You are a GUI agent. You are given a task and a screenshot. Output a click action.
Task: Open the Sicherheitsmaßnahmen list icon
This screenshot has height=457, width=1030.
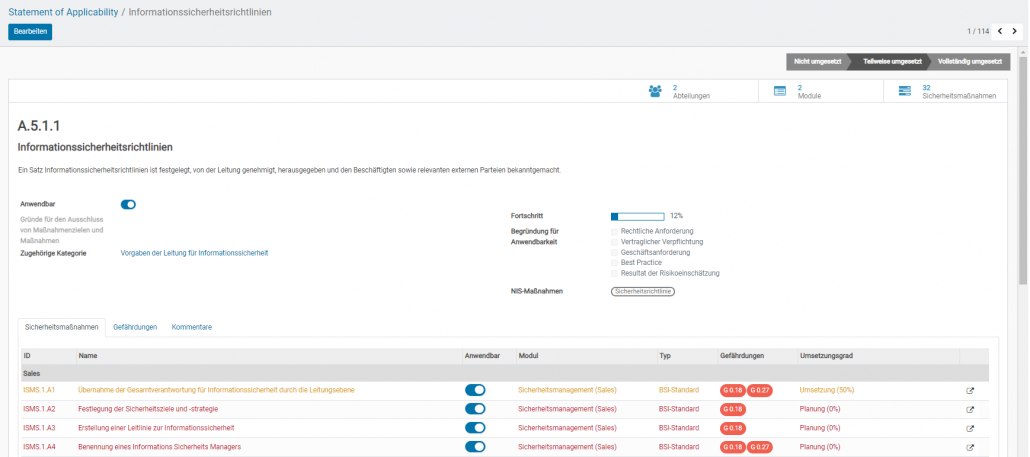pyautogui.click(x=905, y=91)
